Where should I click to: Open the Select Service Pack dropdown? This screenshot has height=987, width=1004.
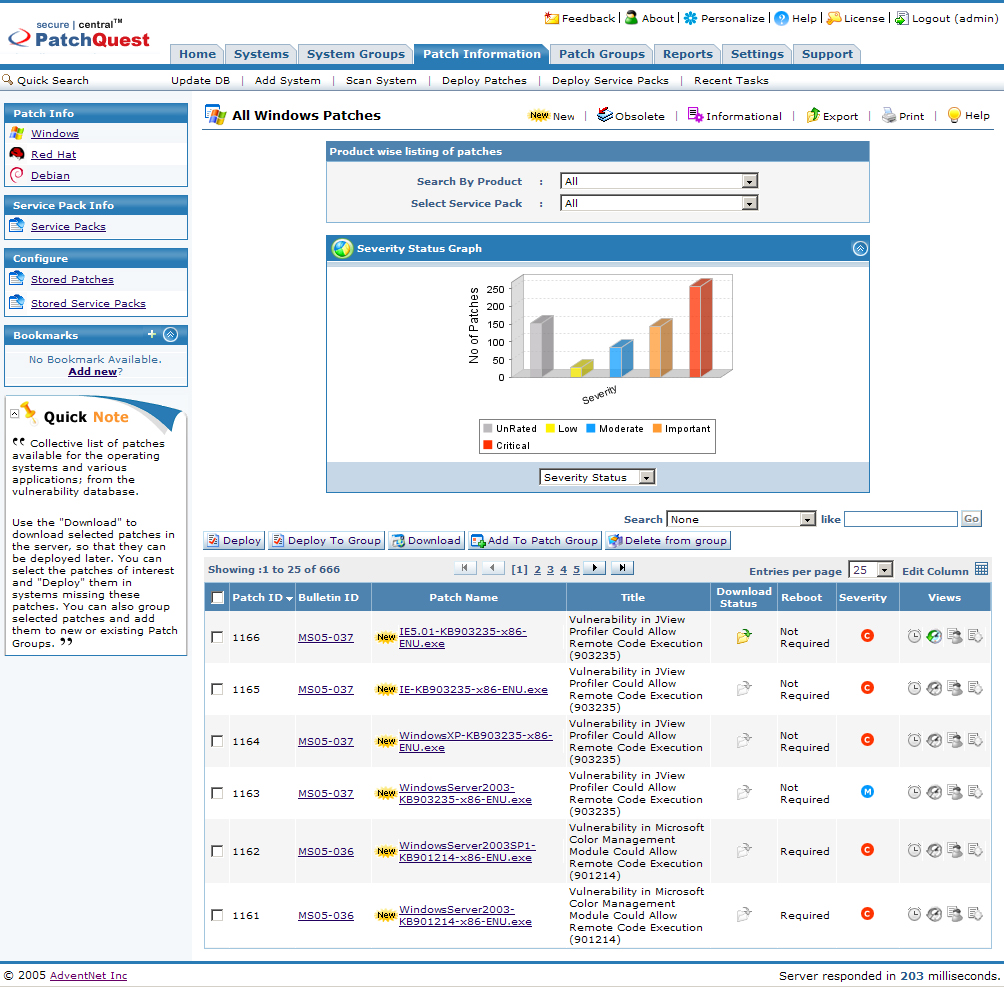[x=659, y=203]
